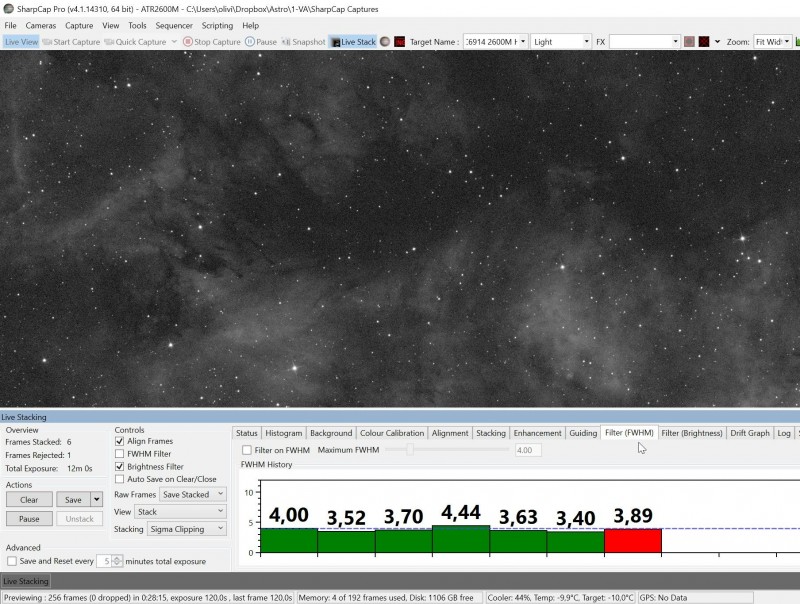Click the Pause button in Actions
This screenshot has width=800, height=604.
[x=29, y=519]
